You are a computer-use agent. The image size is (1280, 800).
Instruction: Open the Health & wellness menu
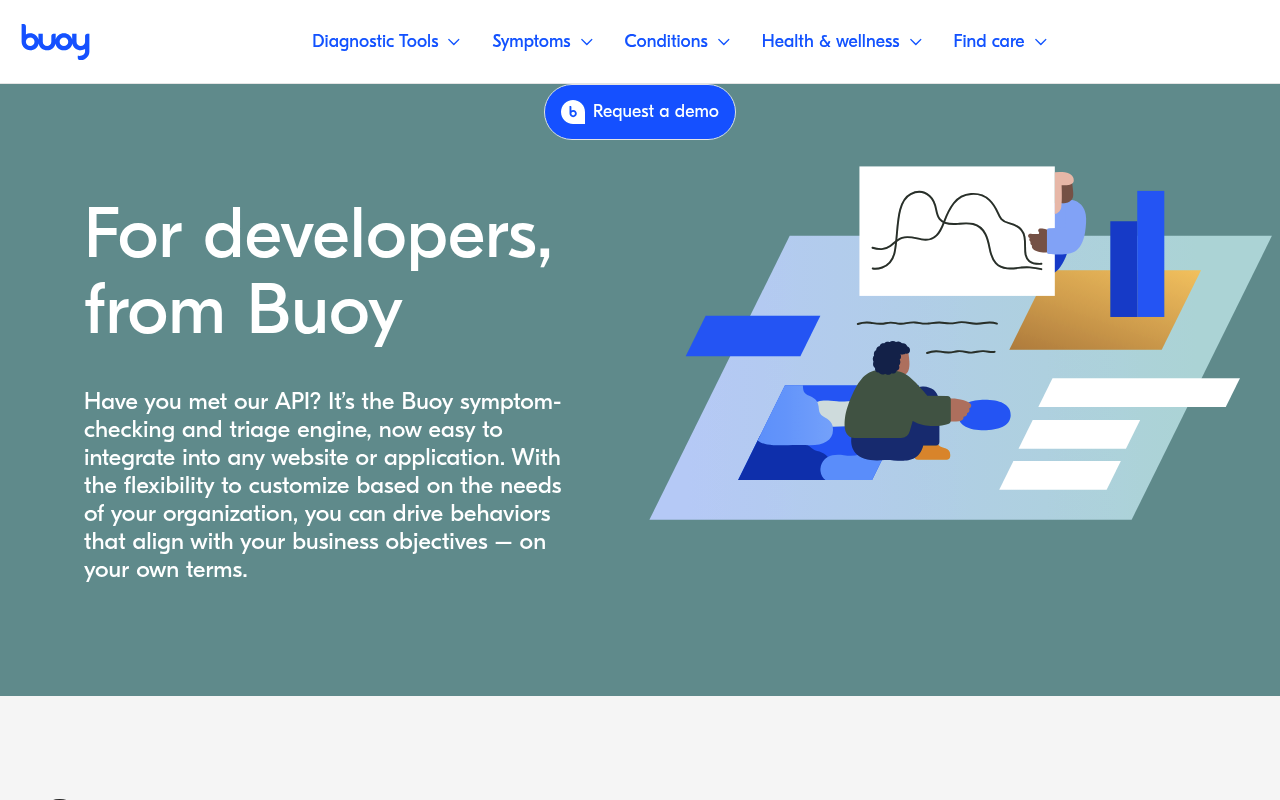(830, 41)
